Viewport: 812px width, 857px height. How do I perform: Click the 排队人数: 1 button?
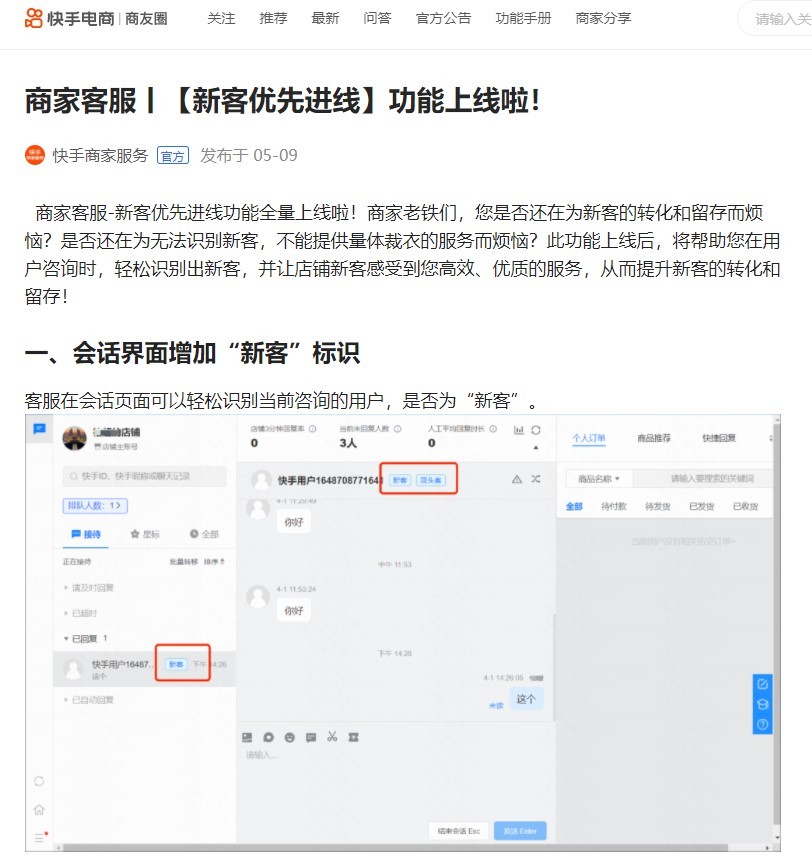(95, 506)
